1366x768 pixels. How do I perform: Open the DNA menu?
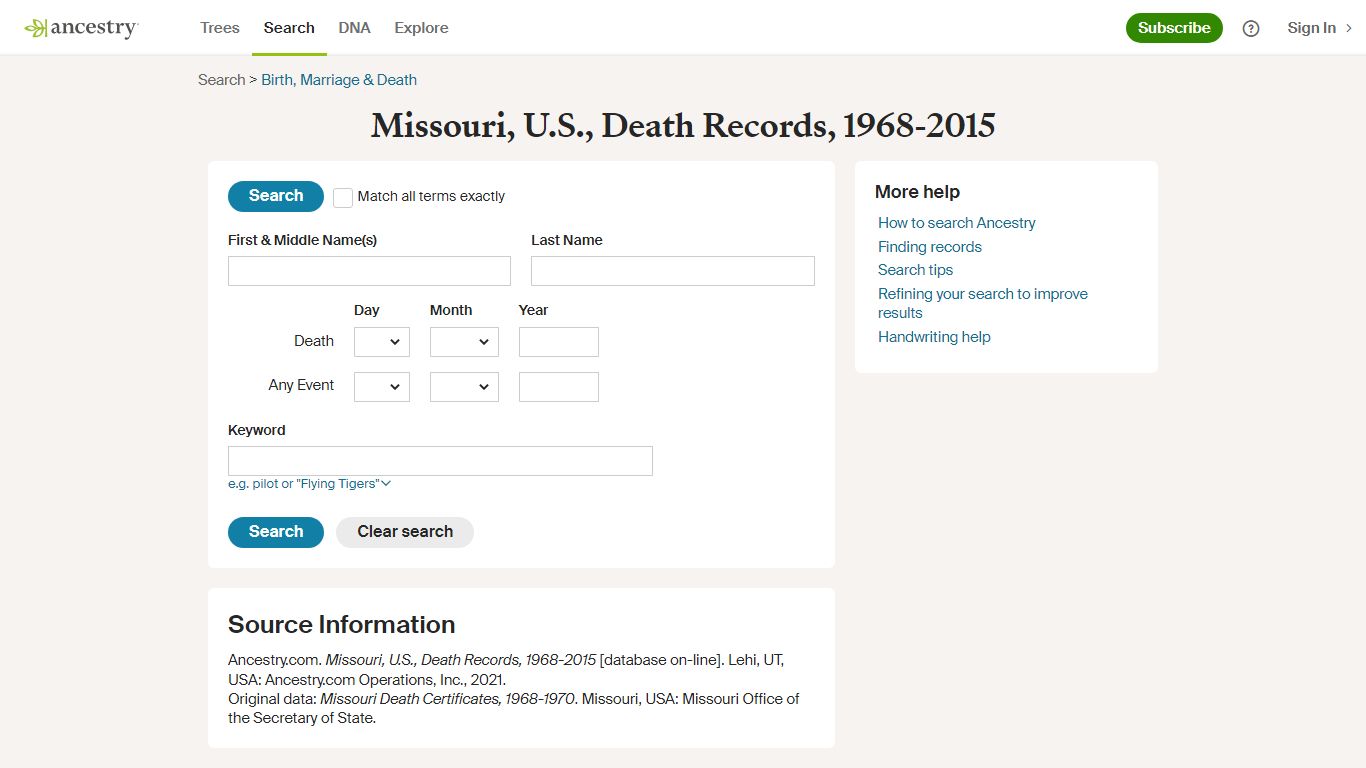point(354,28)
